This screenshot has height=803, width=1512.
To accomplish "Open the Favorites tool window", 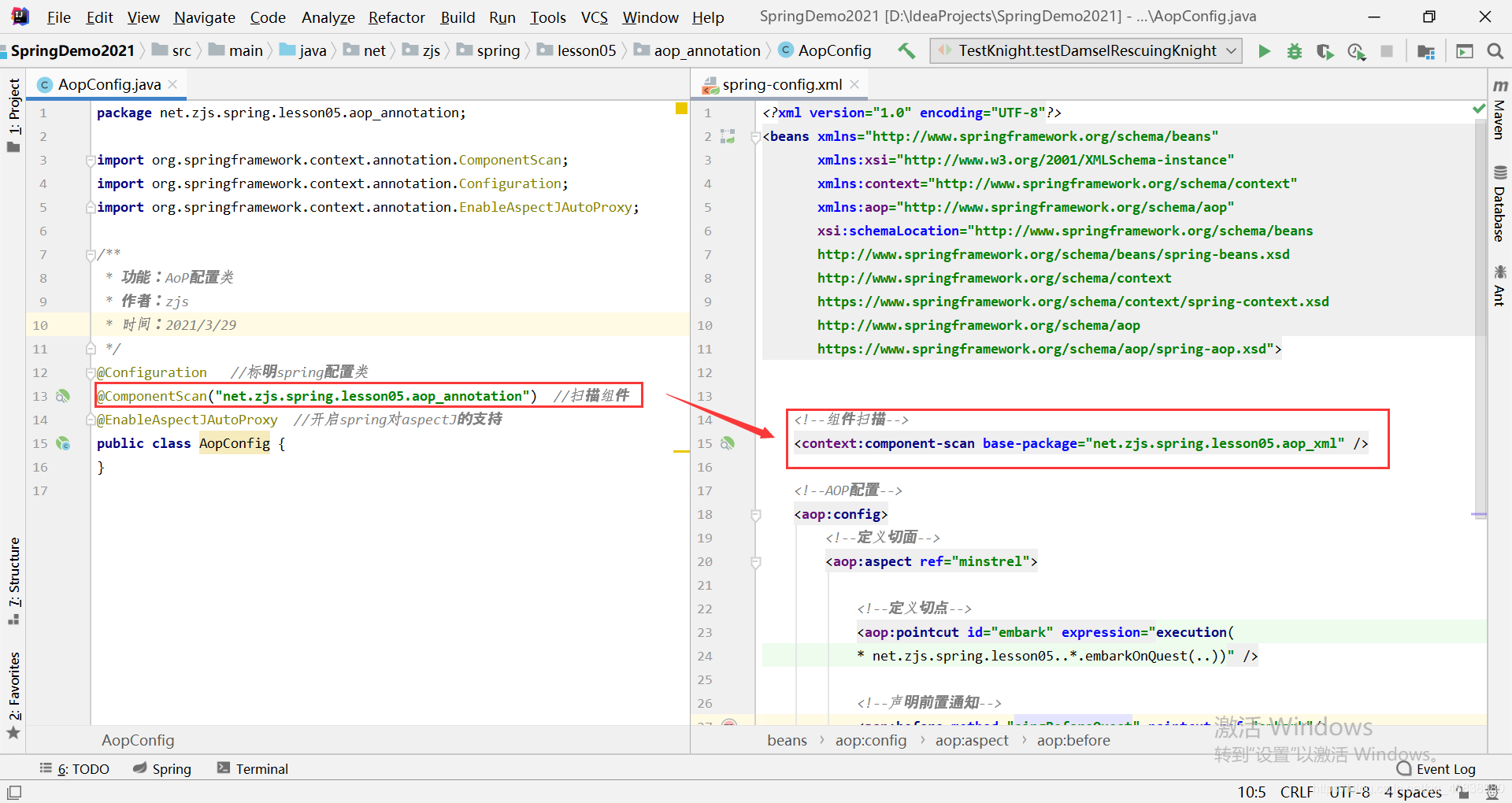I will coord(13,696).
